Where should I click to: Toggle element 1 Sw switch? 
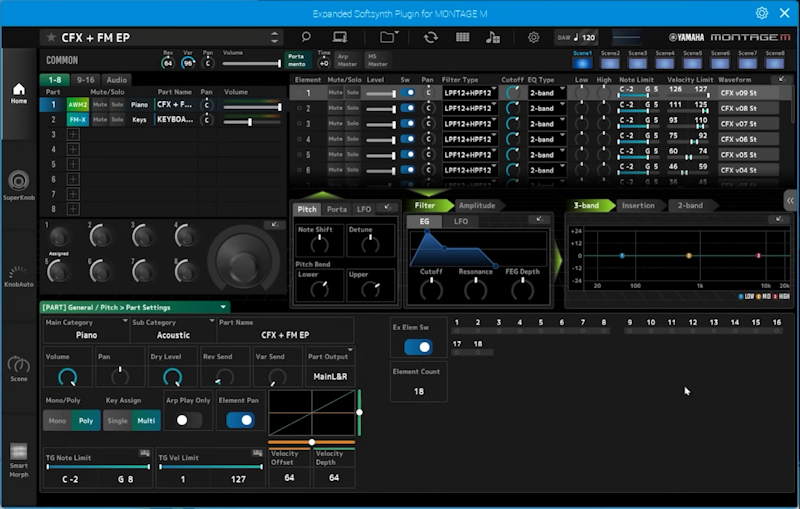(x=407, y=93)
